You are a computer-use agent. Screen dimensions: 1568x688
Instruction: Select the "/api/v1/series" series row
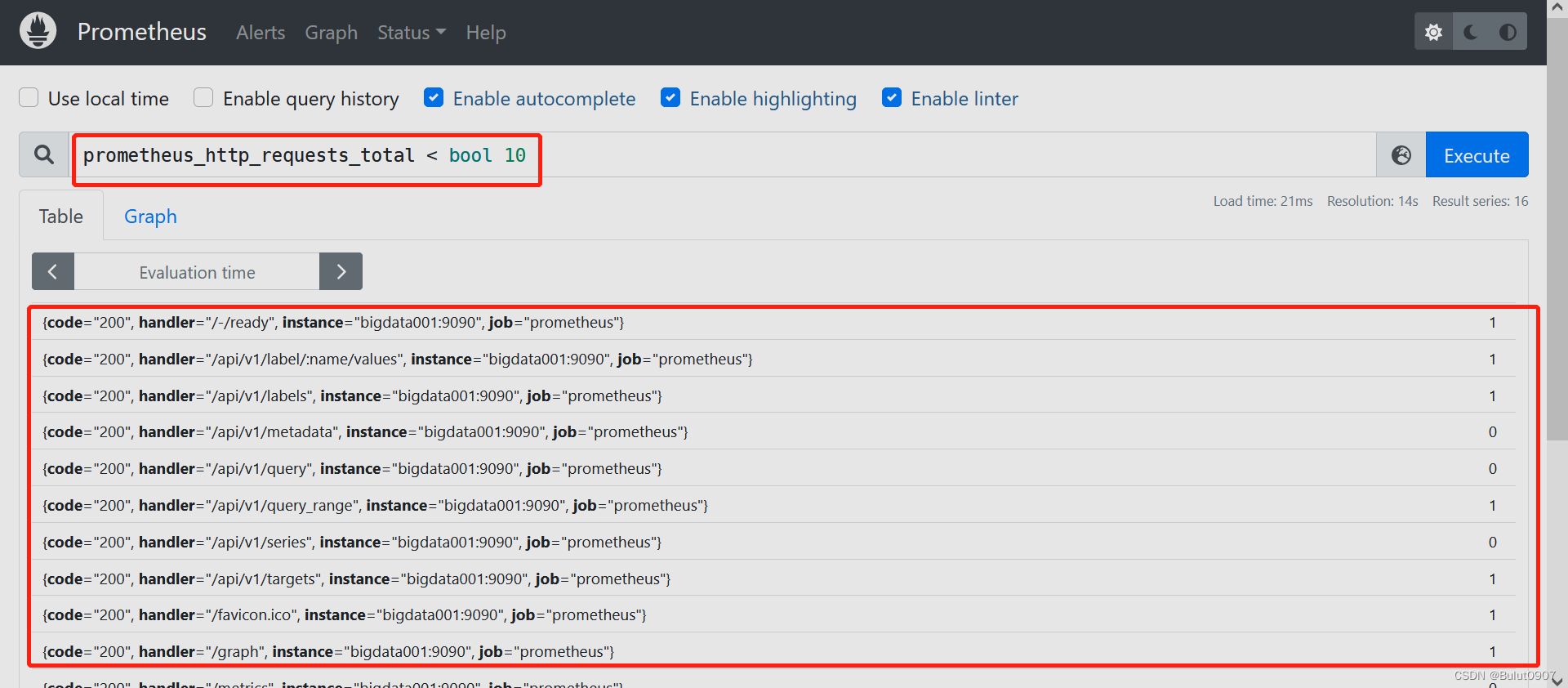773,543
